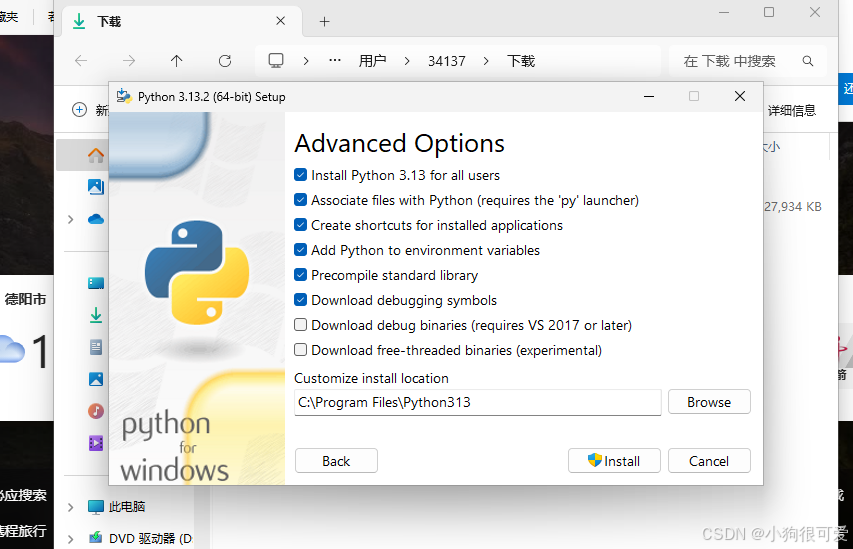
Task: Open OneDrive cloud in Explorer sidebar
Action: coord(96,219)
